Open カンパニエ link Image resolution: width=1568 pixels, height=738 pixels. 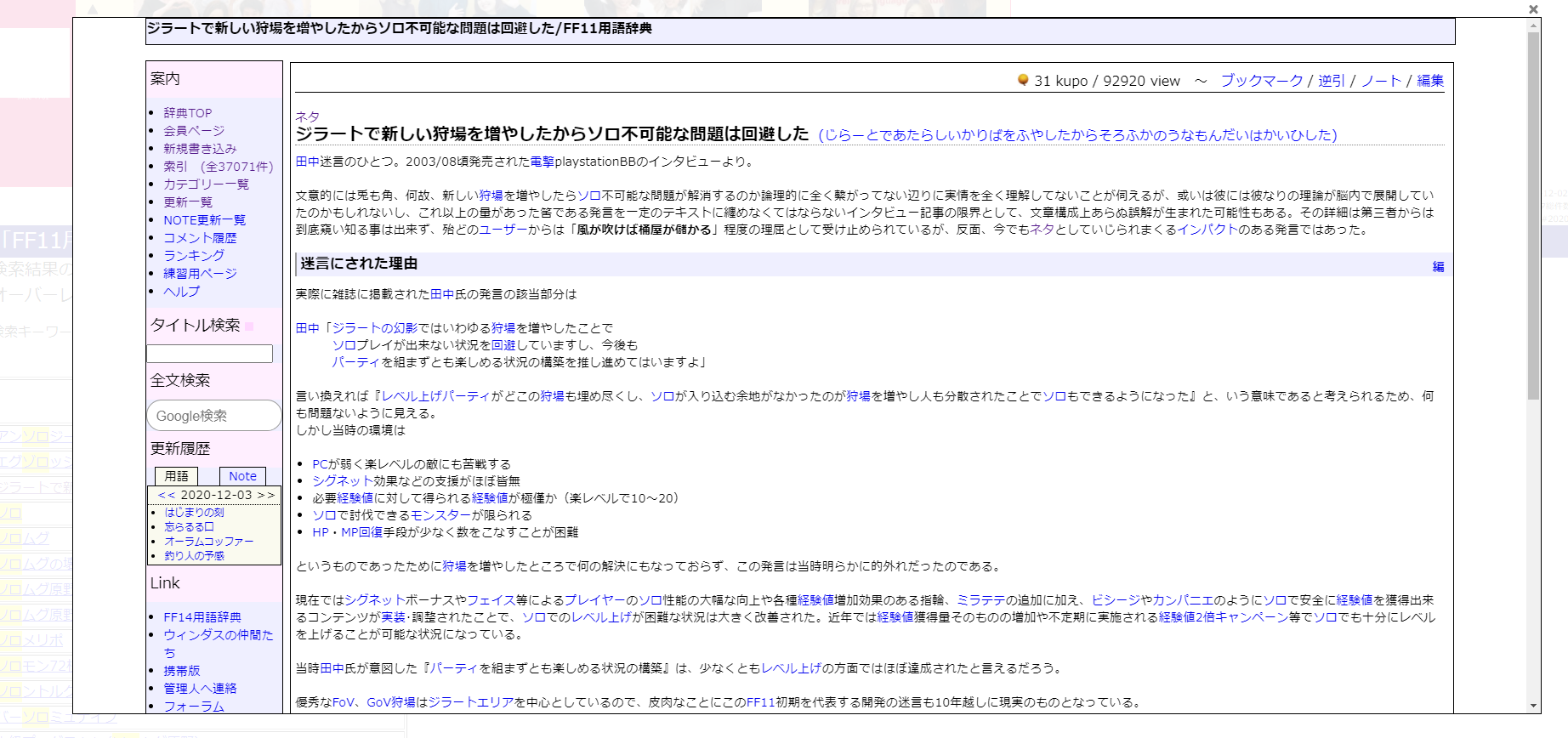click(x=1183, y=600)
